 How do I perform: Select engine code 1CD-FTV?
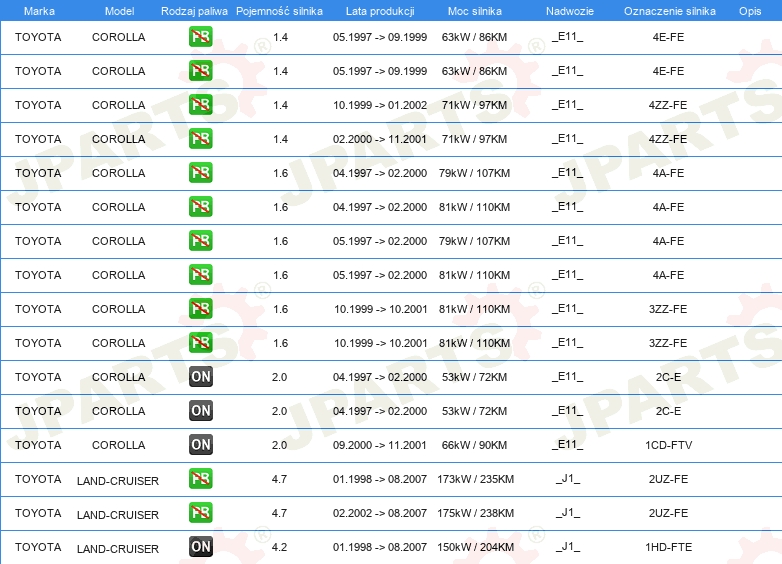668,445
